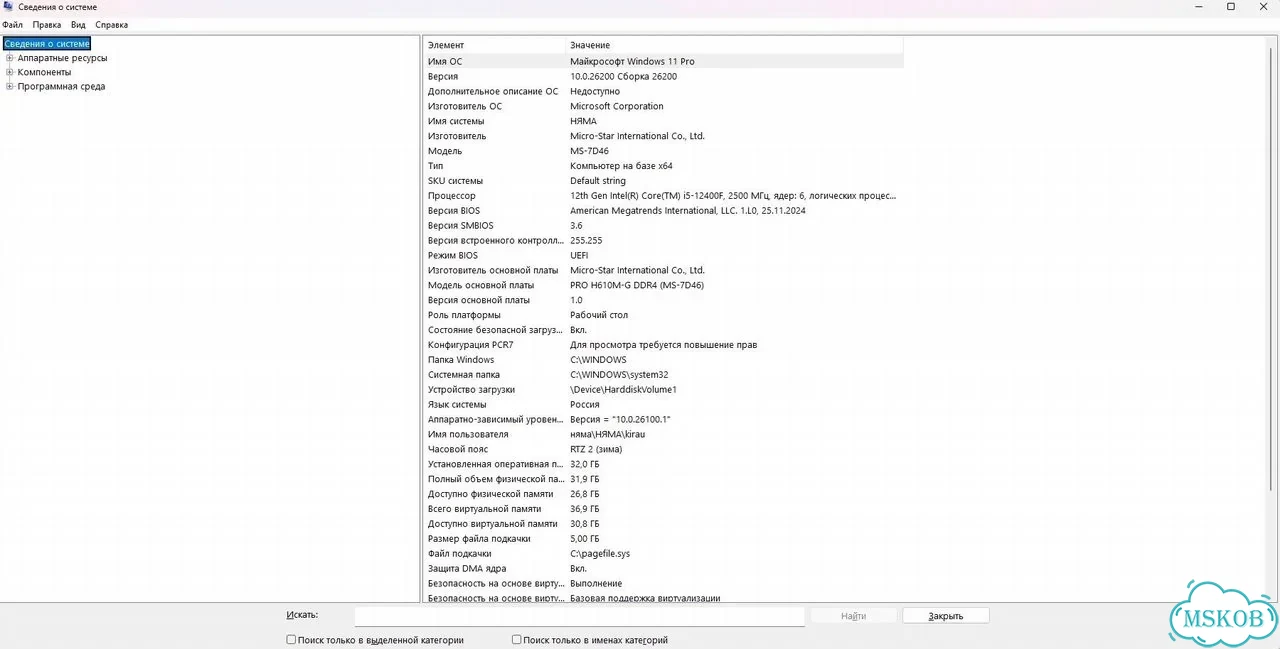Viewport: 1280px width, 649px height.
Task: Click the Найти button
Action: click(854, 616)
